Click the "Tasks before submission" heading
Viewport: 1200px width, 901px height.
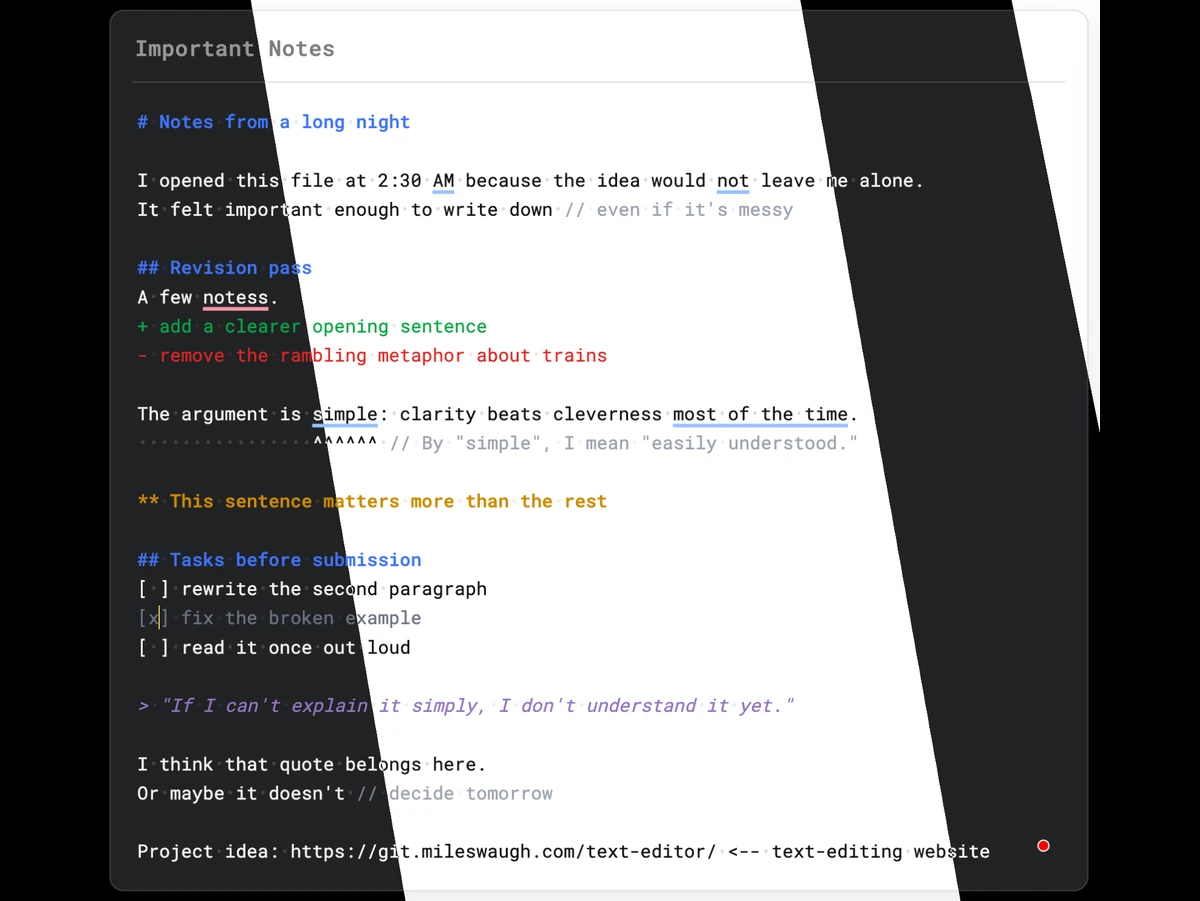pos(279,560)
